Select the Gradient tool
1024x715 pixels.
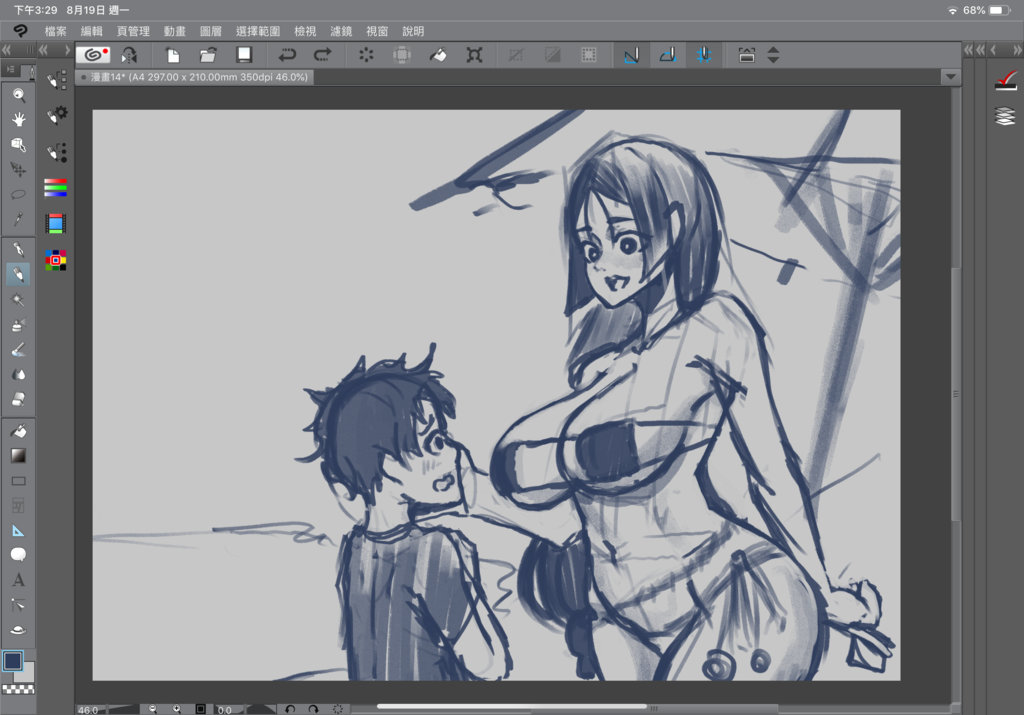click(x=18, y=456)
